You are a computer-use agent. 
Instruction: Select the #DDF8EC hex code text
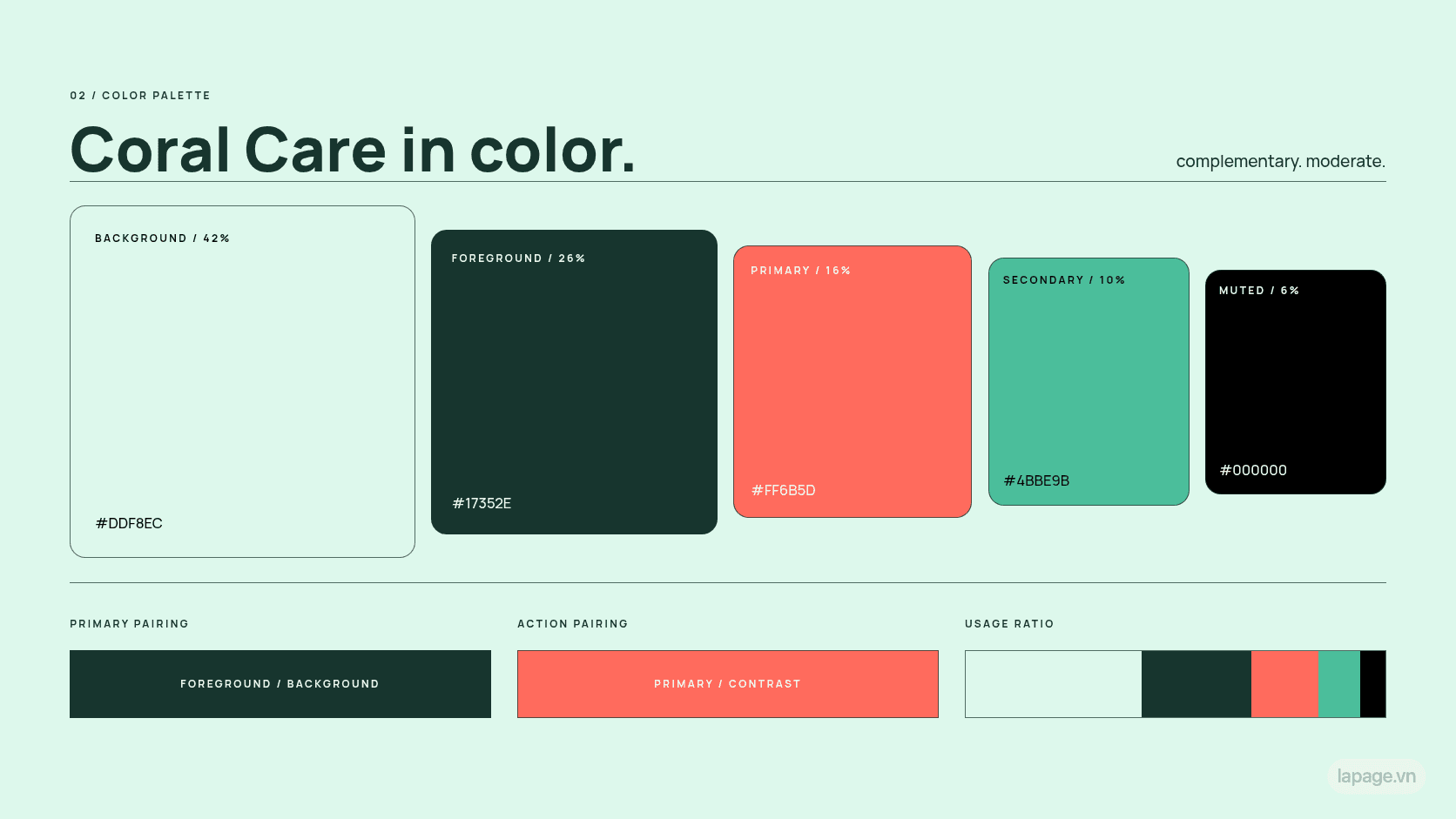129,523
